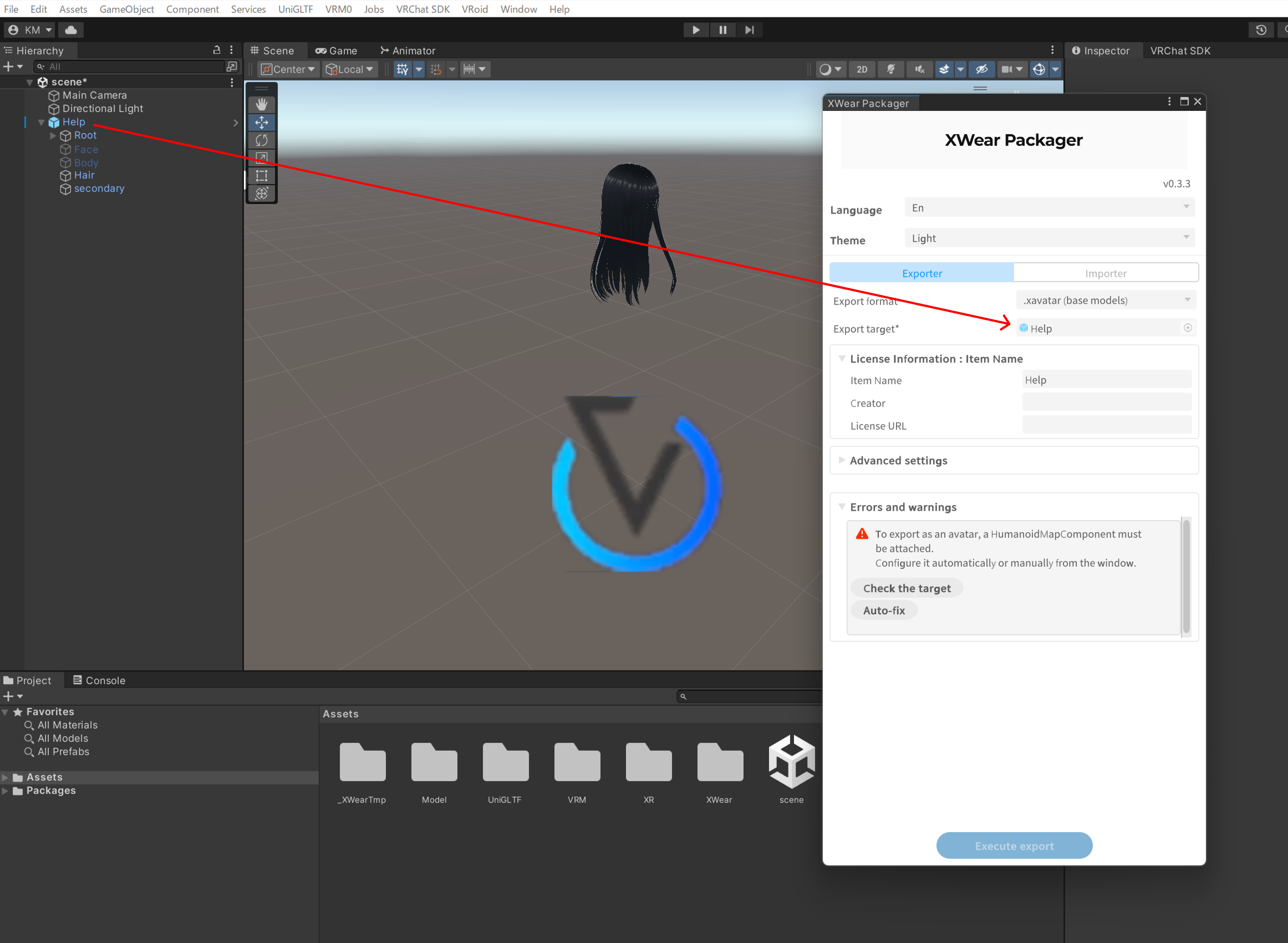The image size is (1288, 943).
Task: Collapse Errors and warnings section
Action: pyautogui.click(x=842, y=507)
